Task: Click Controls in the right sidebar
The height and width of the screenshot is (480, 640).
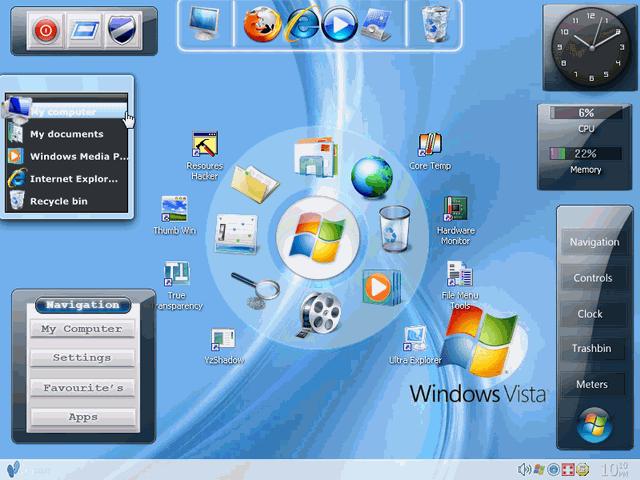Action: click(594, 278)
